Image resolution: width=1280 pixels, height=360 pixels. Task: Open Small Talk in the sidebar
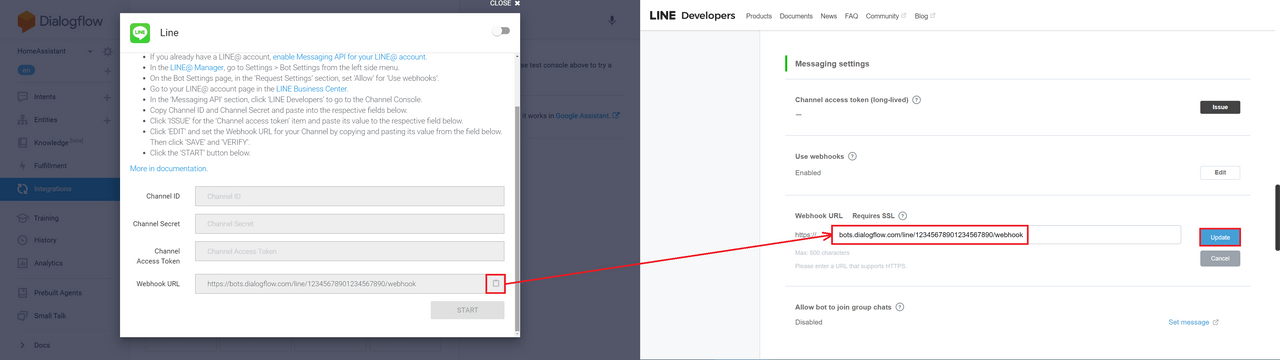[50, 315]
